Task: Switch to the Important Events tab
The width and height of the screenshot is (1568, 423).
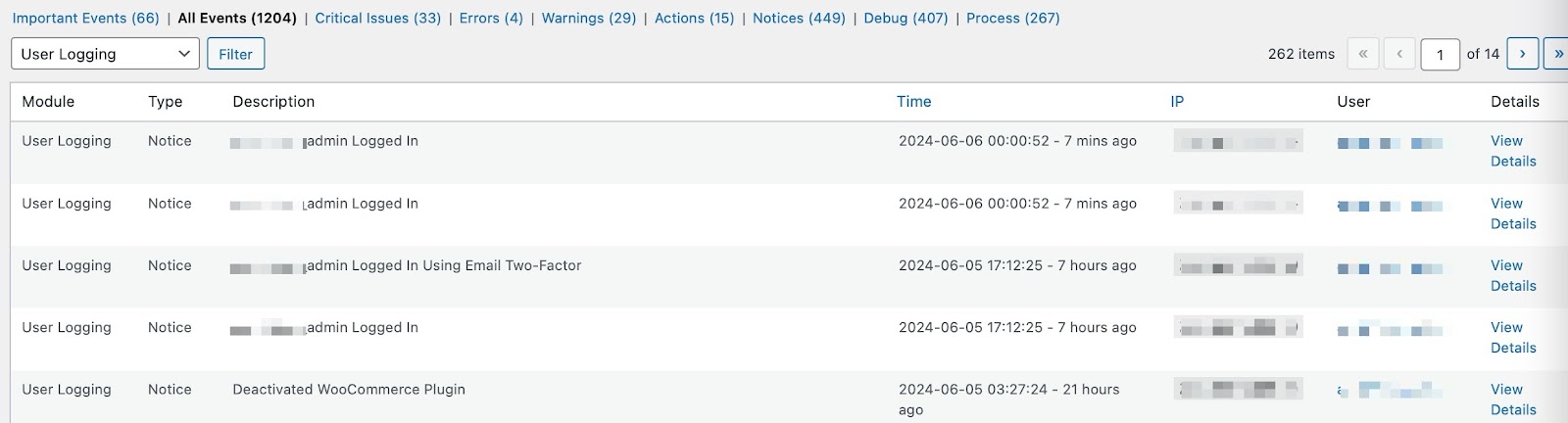Action: click(85, 18)
